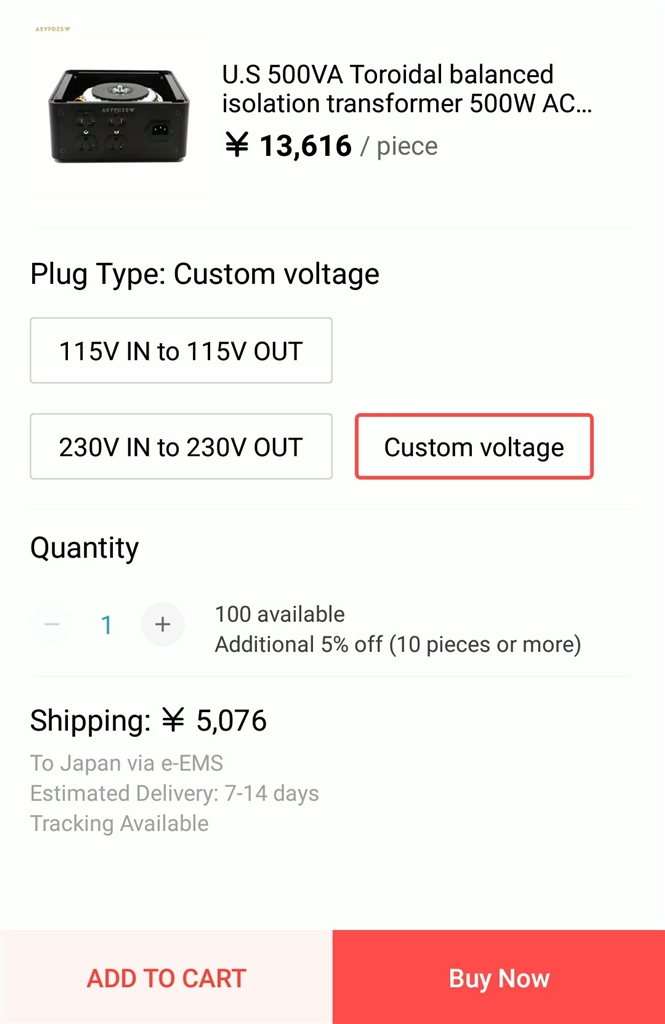The width and height of the screenshot is (665, 1024).
Task: Click the Estimated Delivery: 7-14 days text
Action: pos(175,794)
